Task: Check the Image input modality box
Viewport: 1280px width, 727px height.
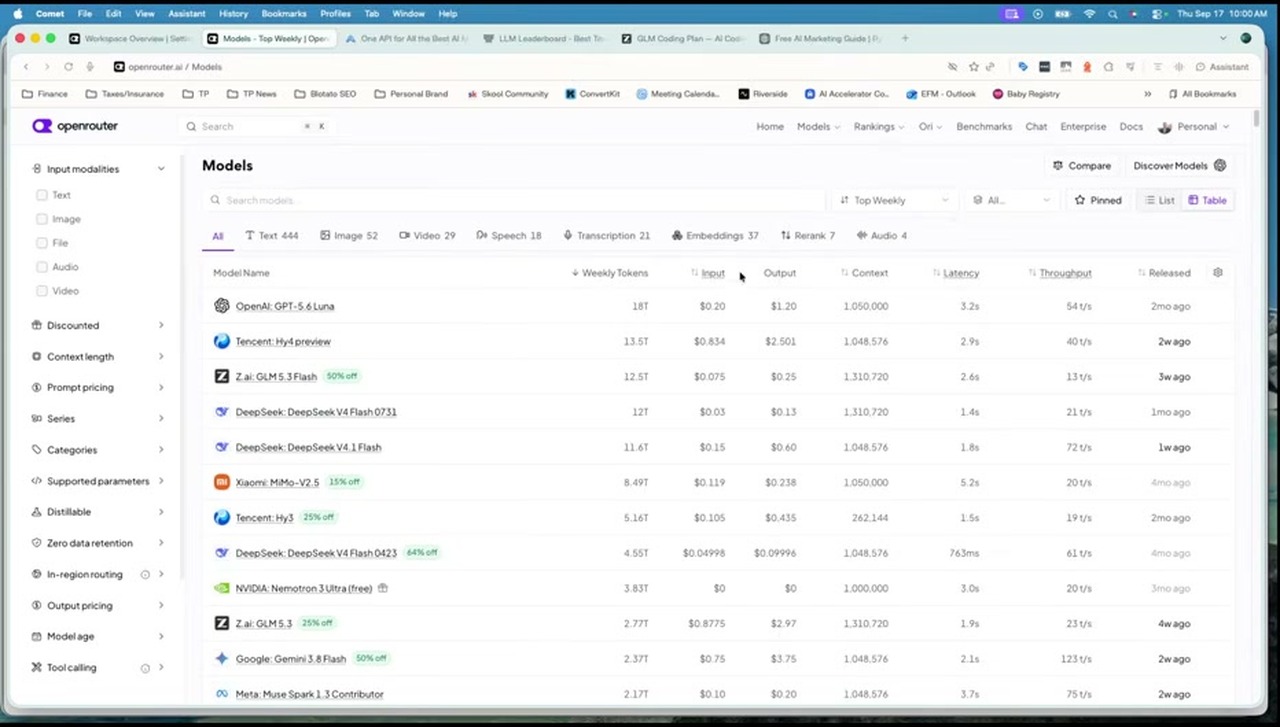Action: [x=42, y=219]
